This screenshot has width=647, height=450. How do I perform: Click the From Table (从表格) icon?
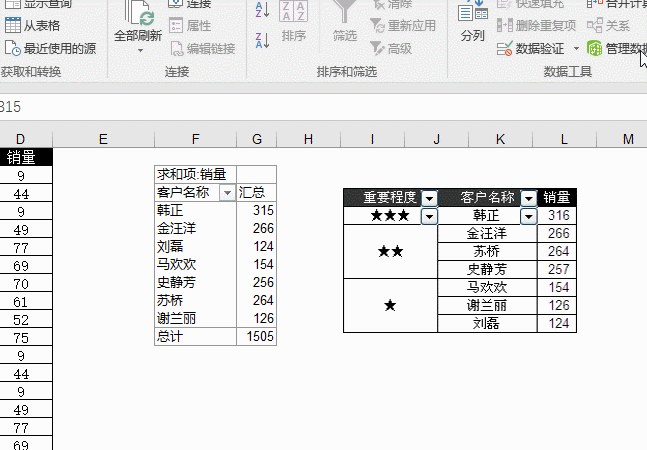point(12,26)
